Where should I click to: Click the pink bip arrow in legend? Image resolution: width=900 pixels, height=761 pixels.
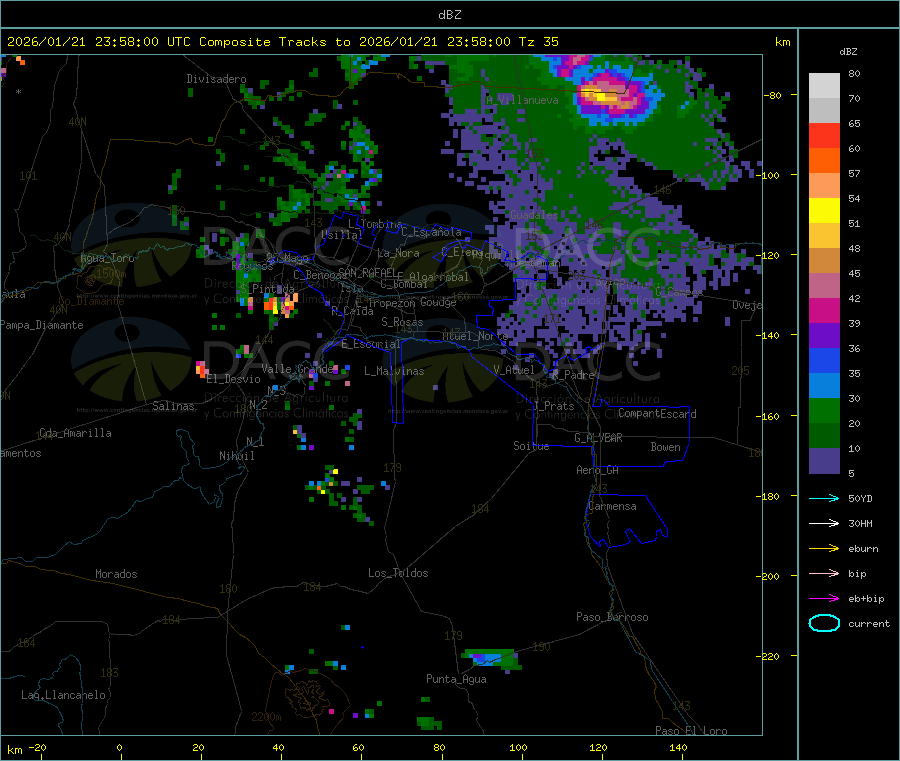(x=824, y=573)
